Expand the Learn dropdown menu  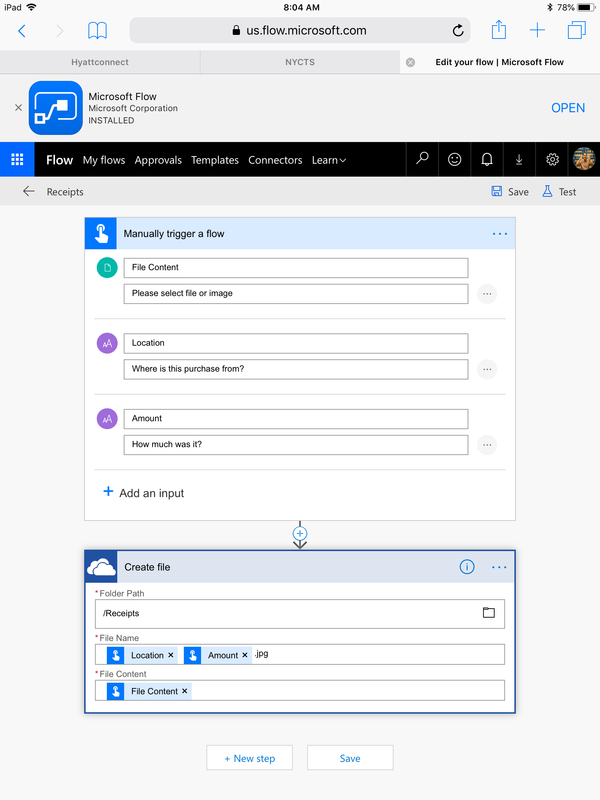(x=329, y=160)
